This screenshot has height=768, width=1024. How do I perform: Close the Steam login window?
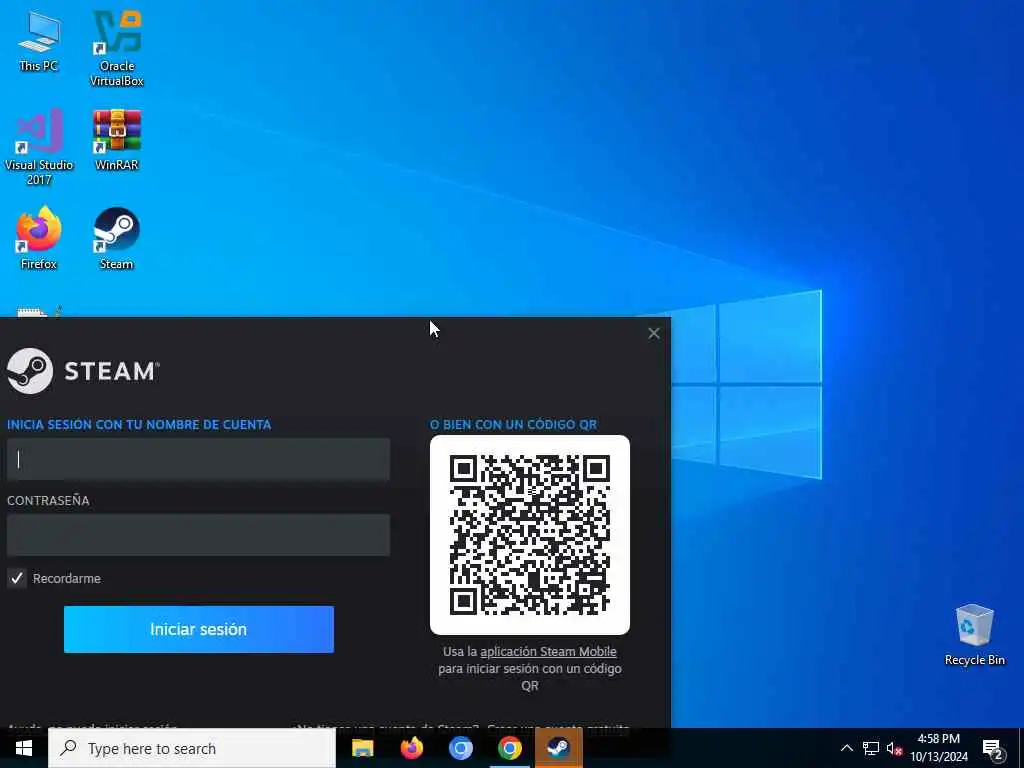tap(654, 333)
